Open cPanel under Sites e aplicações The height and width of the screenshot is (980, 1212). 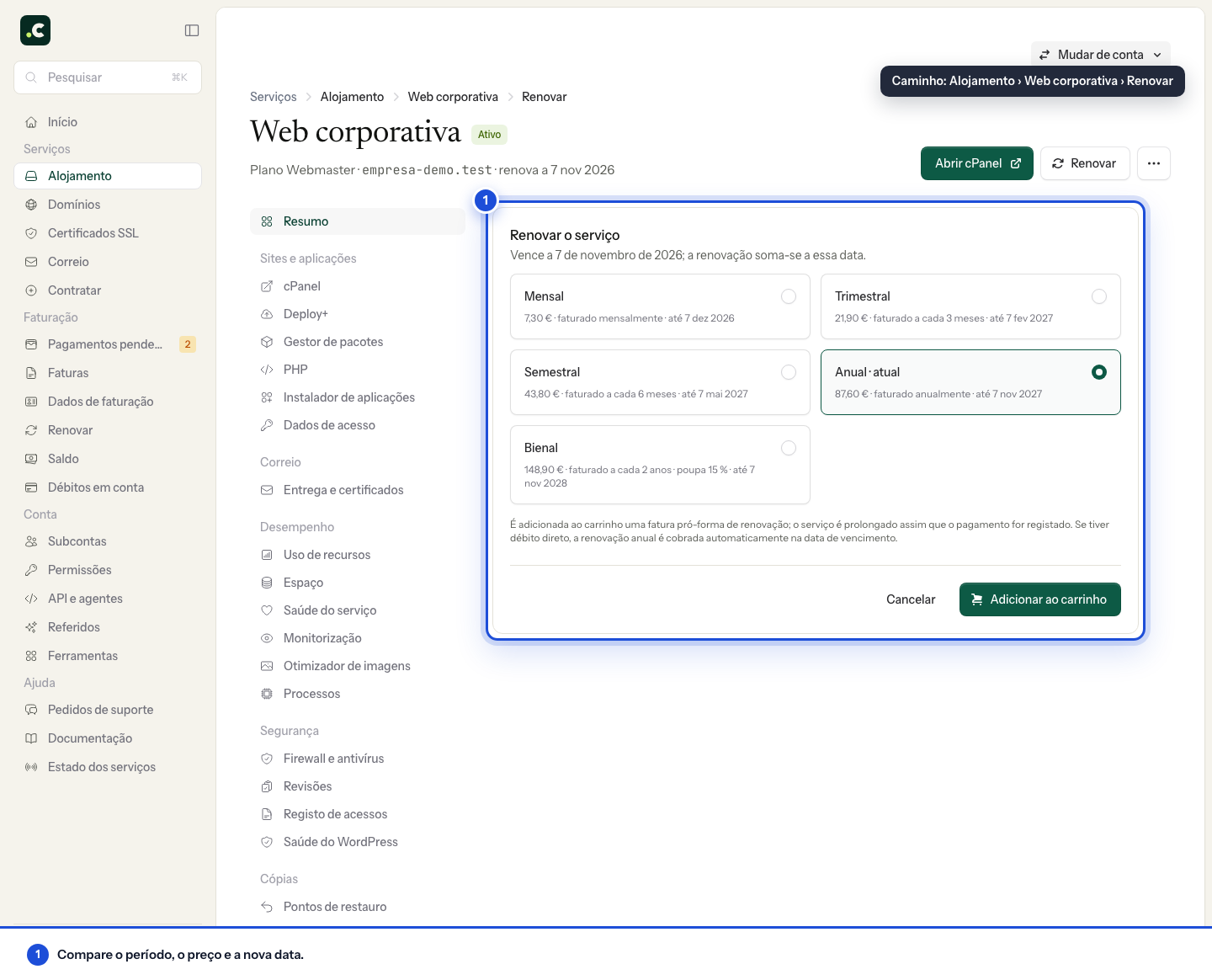click(358, 286)
